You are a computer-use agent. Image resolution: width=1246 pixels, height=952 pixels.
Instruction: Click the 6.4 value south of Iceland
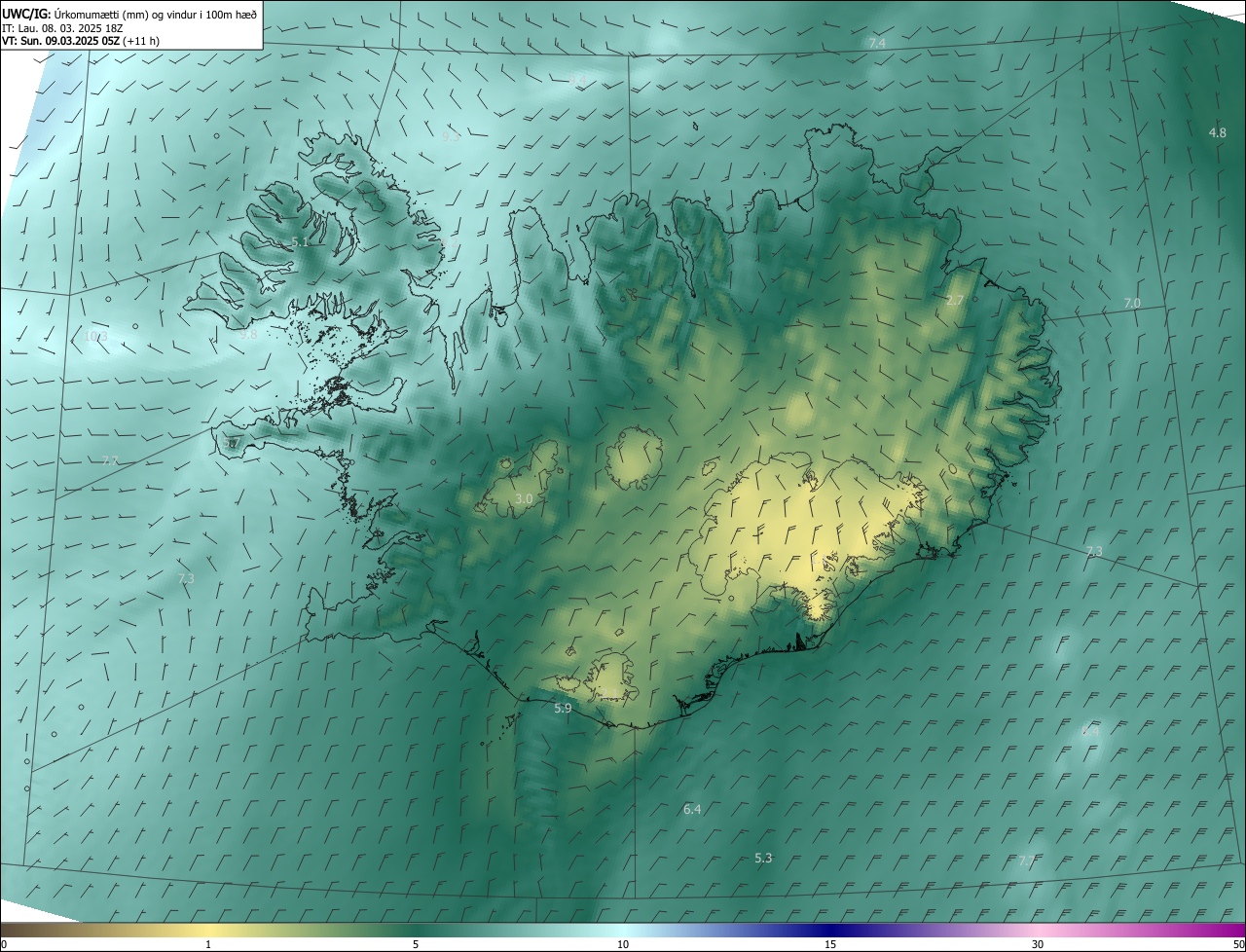coord(692,809)
